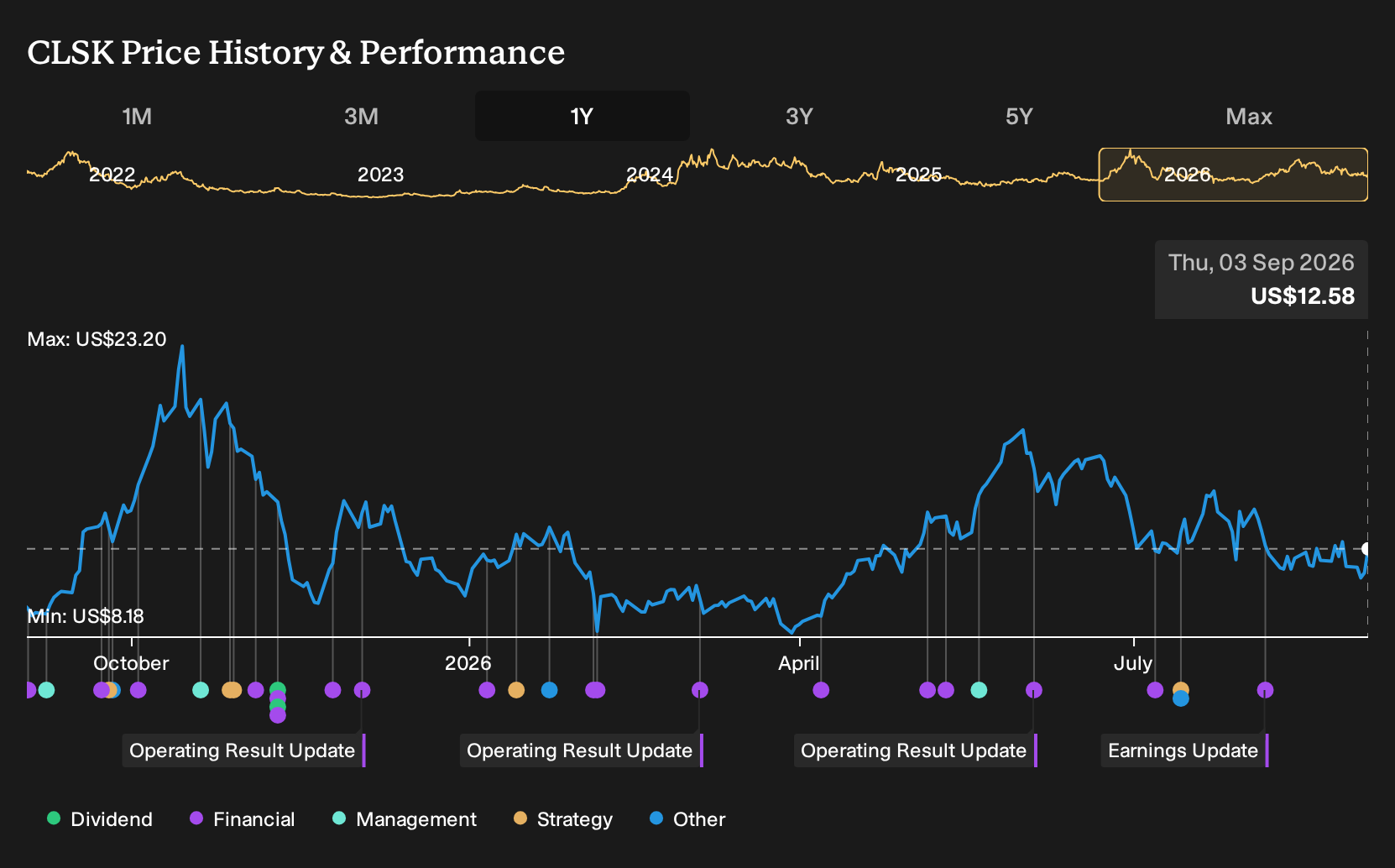Switch to the 5Y time range tab
The image size is (1395, 868).
[1019, 116]
